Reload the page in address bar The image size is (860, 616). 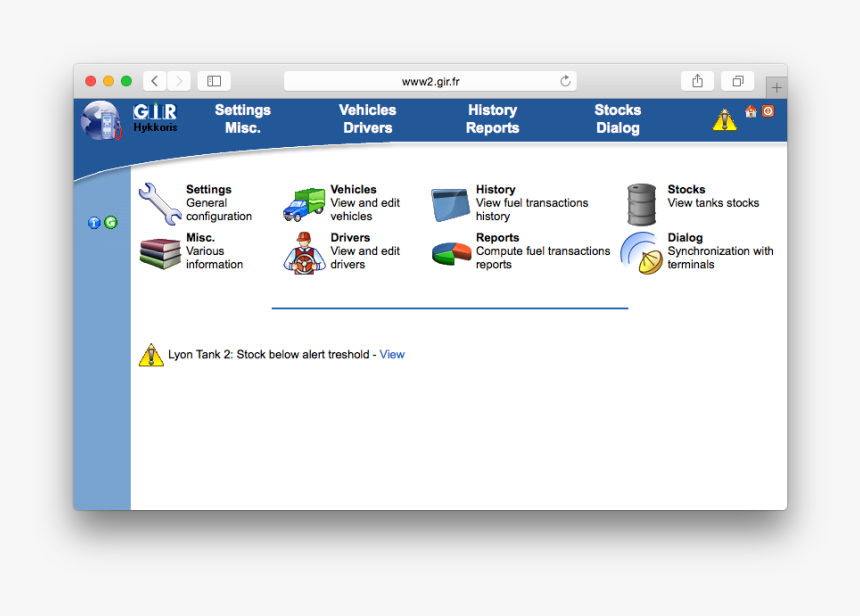pyautogui.click(x=565, y=81)
